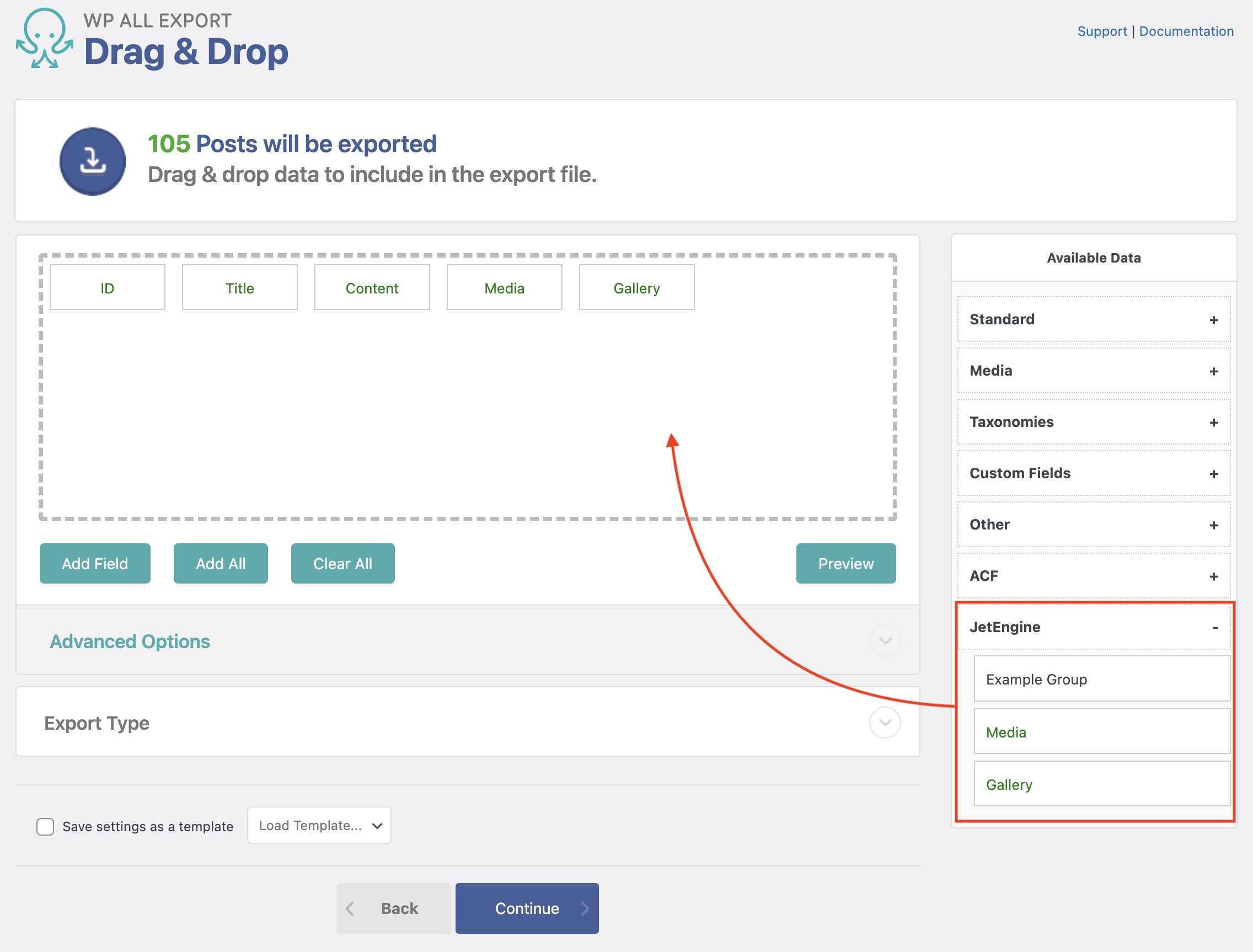Click the Continue forward arrow icon

[x=585, y=908]
